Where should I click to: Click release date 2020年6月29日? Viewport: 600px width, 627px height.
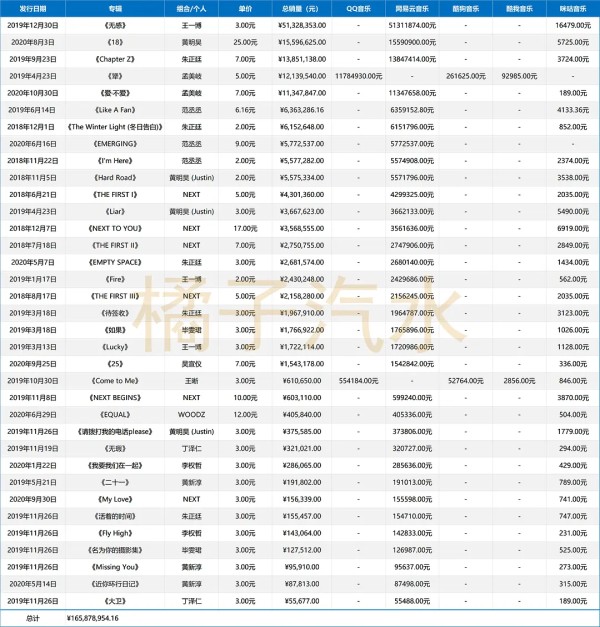click(33, 415)
